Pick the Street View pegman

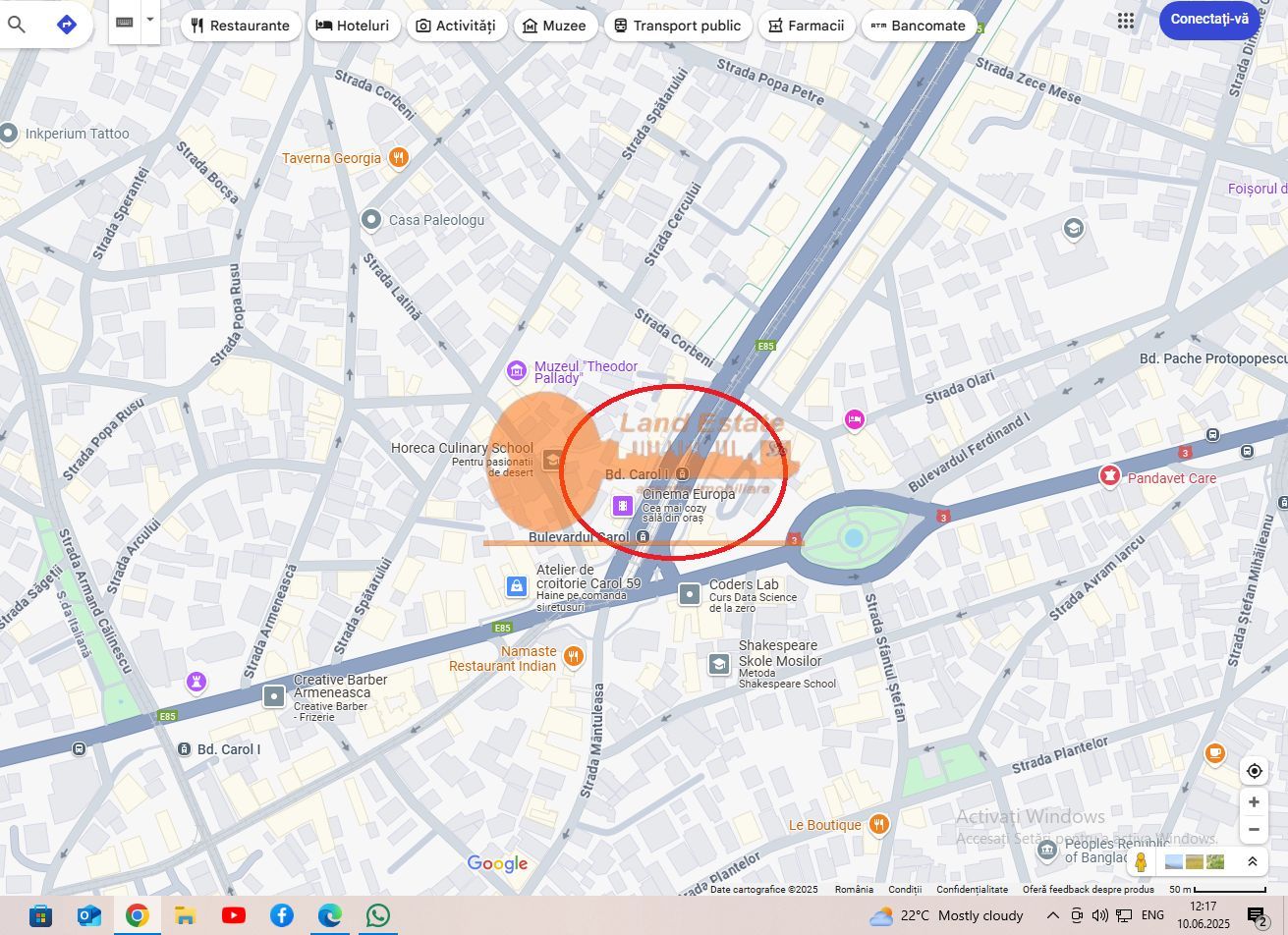point(1141,862)
